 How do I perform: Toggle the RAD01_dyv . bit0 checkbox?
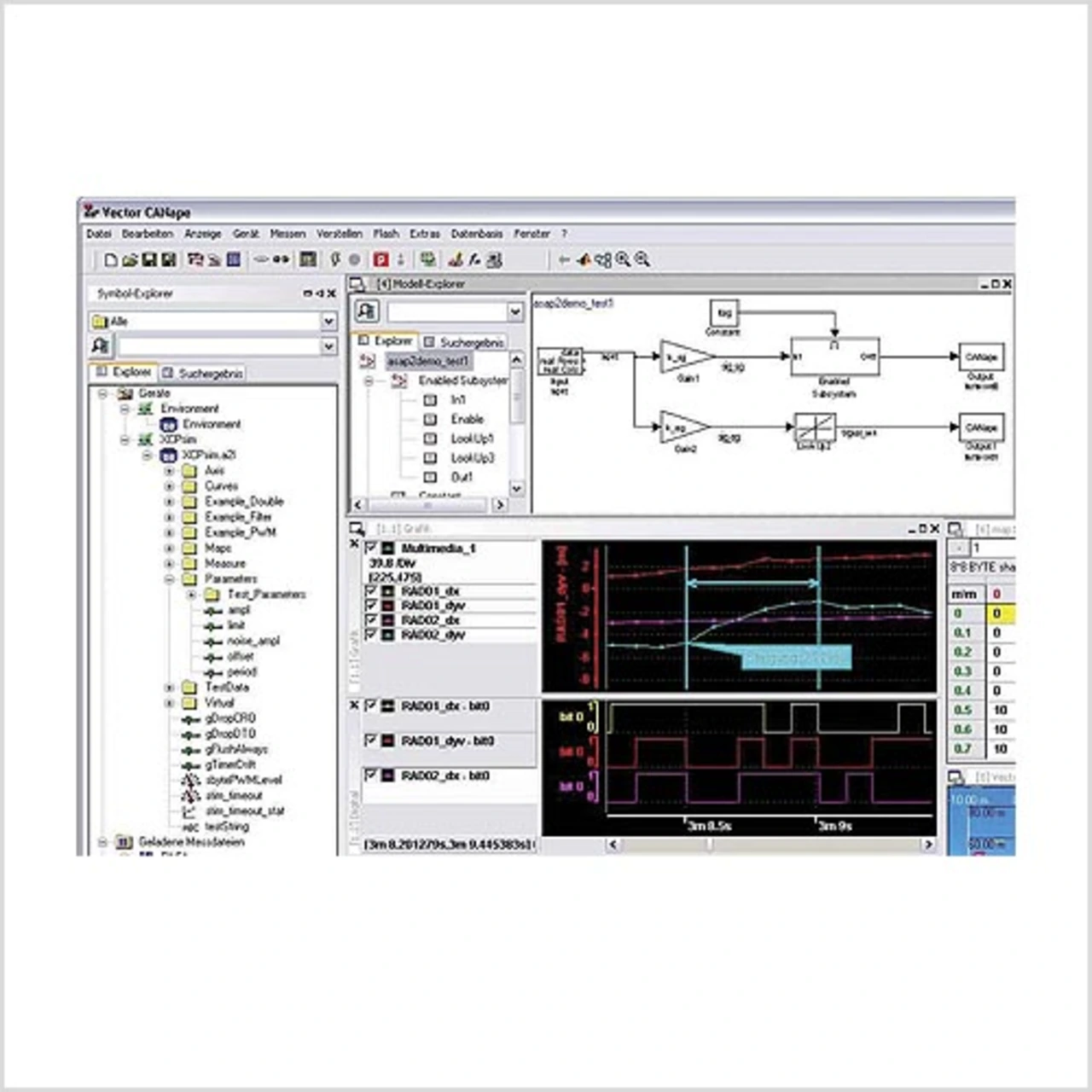pyautogui.click(x=371, y=741)
